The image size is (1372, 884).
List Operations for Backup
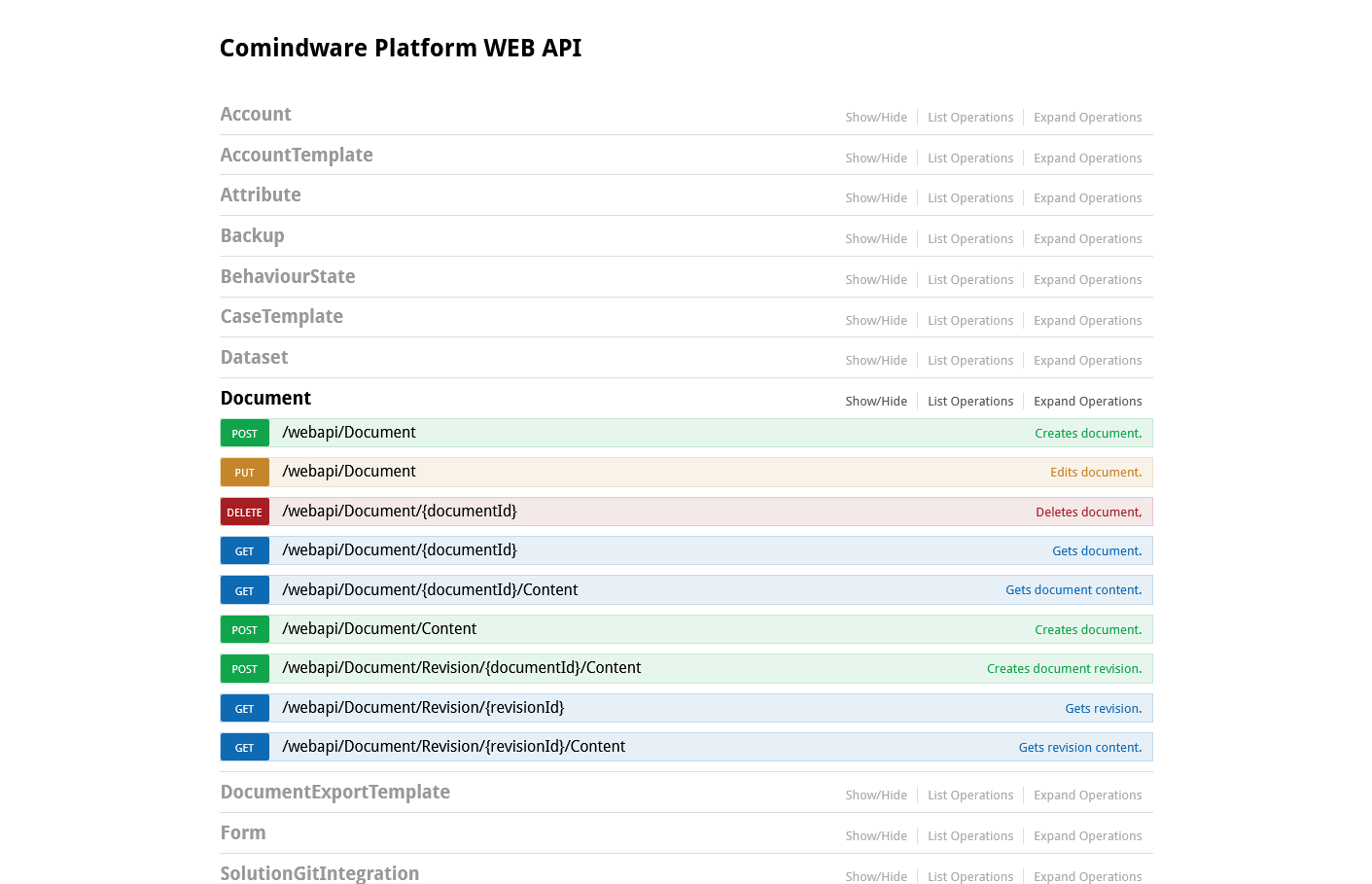pos(970,239)
